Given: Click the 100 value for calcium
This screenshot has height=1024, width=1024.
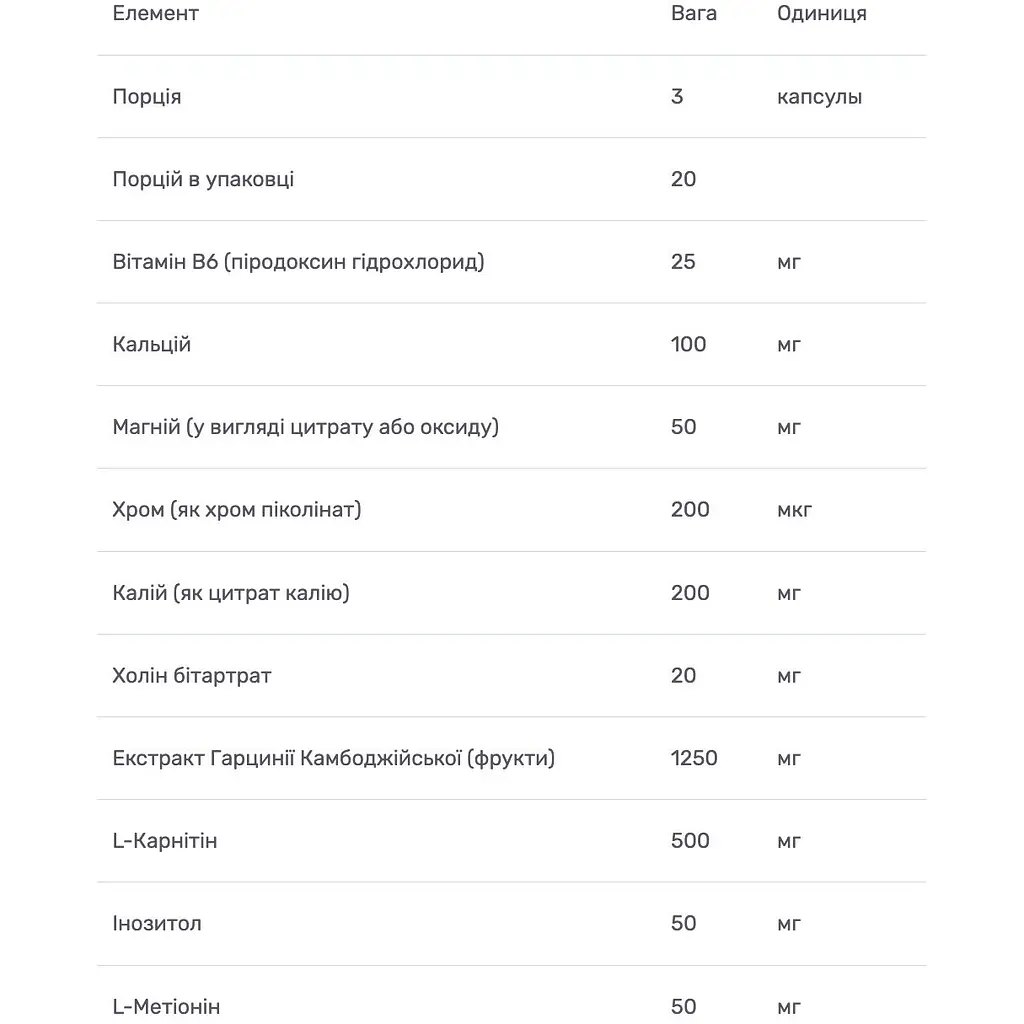Looking at the screenshot, I should pyautogui.click(x=688, y=345).
